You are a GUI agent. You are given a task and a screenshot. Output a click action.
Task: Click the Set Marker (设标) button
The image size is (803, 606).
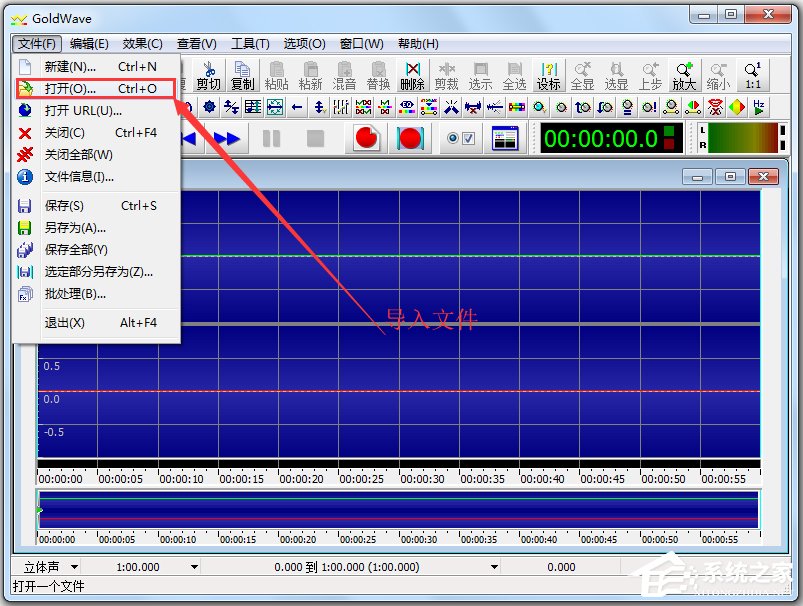[x=548, y=75]
